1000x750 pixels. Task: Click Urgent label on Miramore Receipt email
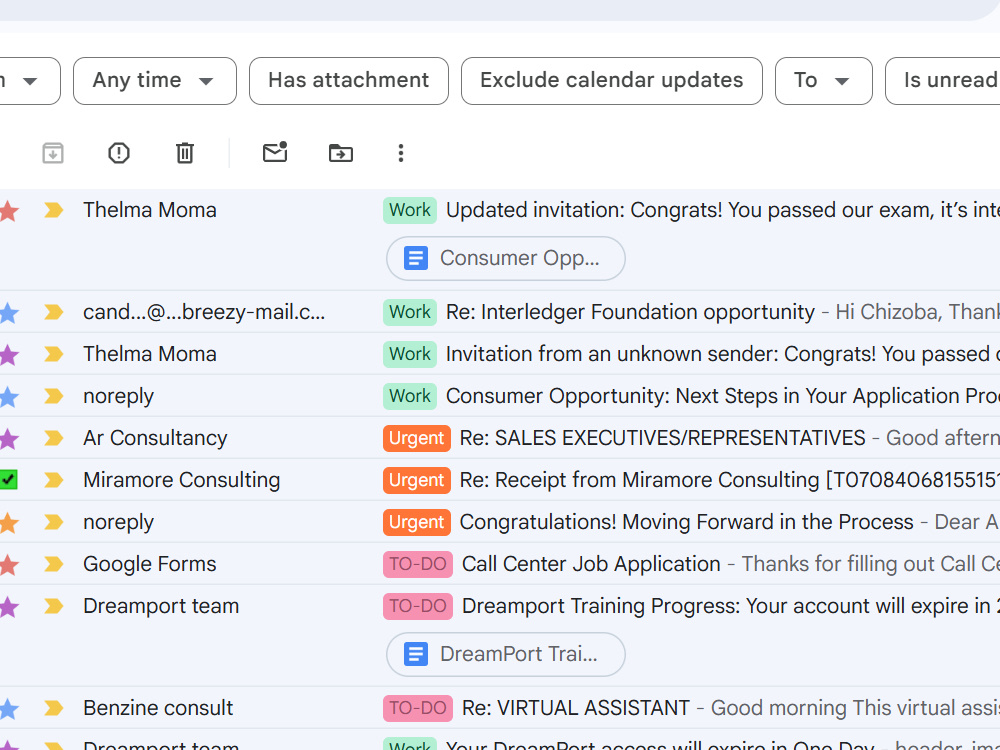point(416,480)
